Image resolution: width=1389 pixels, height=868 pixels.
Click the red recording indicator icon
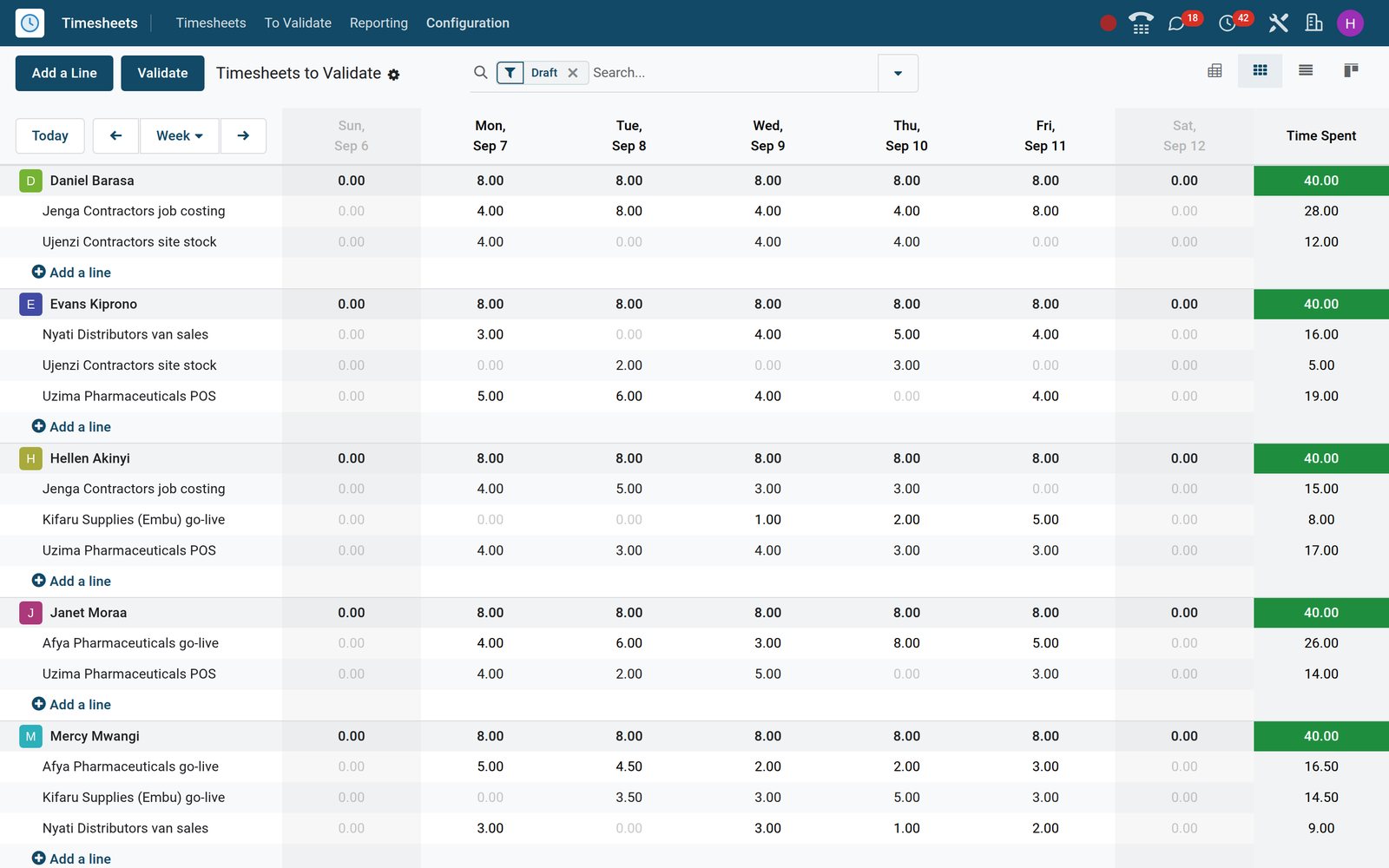pyautogui.click(x=1108, y=23)
